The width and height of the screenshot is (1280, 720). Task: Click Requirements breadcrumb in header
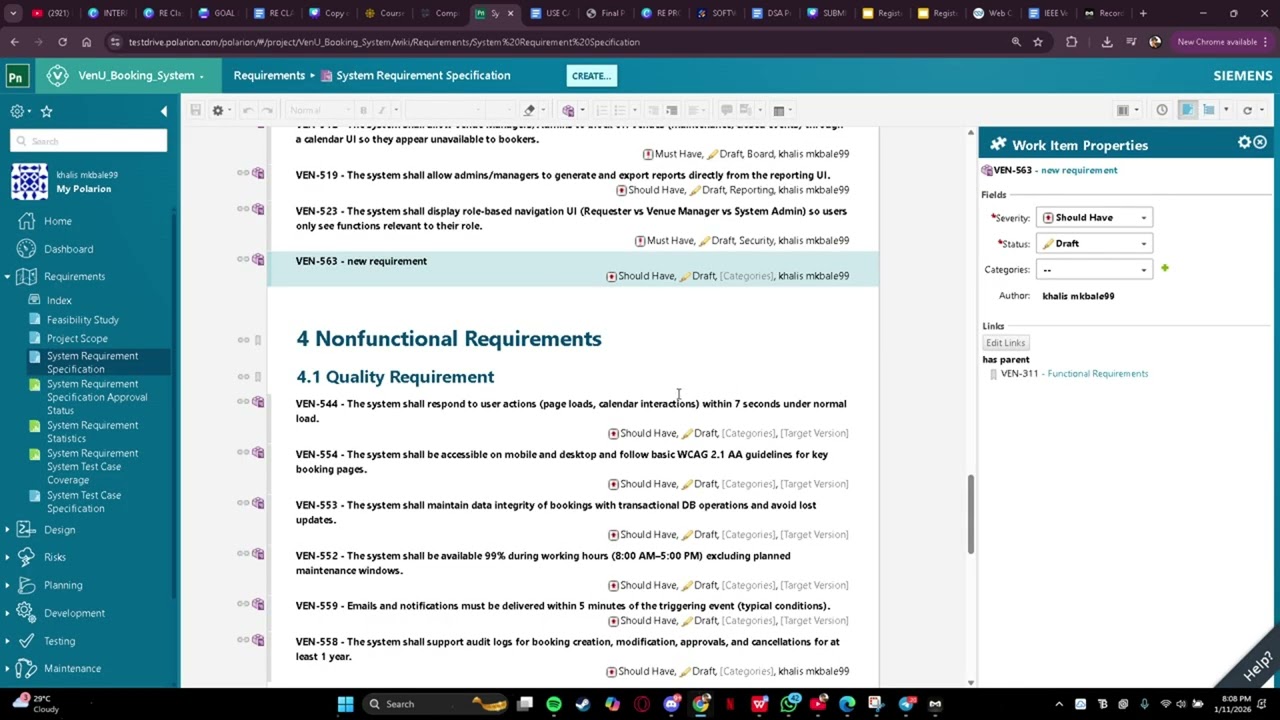(x=269, y=76)
